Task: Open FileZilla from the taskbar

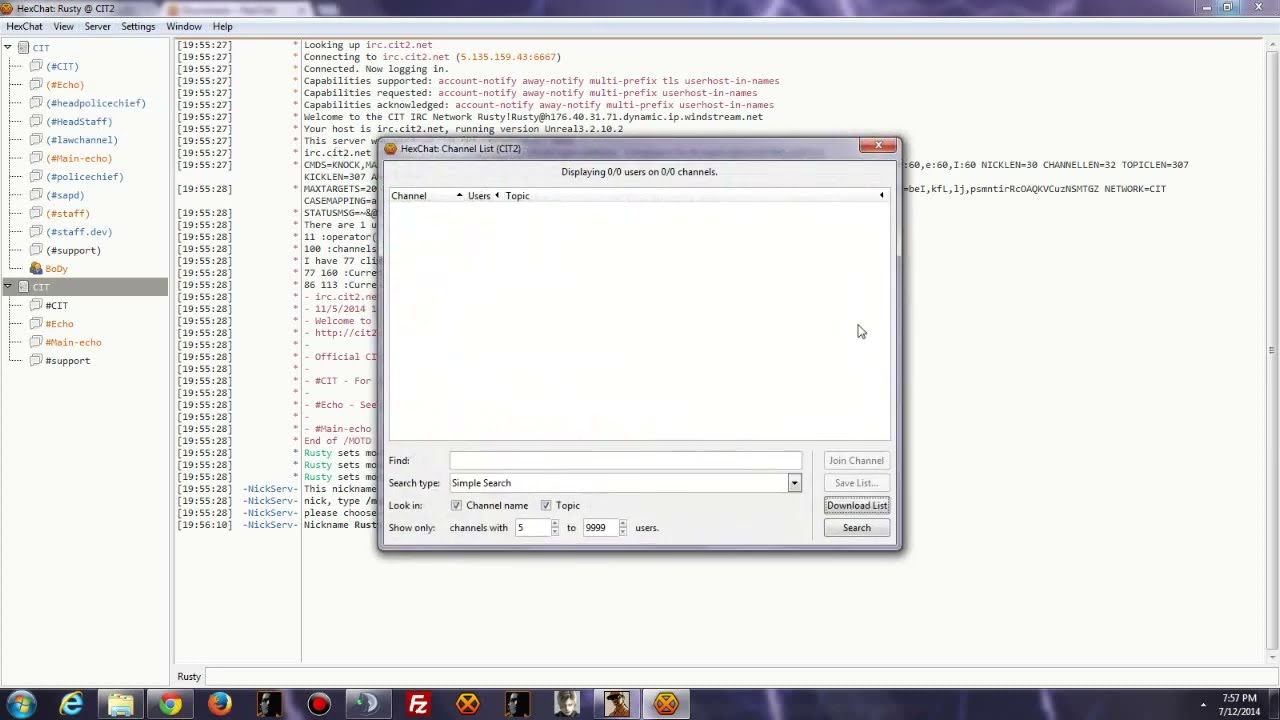Action: coord(418,704)
